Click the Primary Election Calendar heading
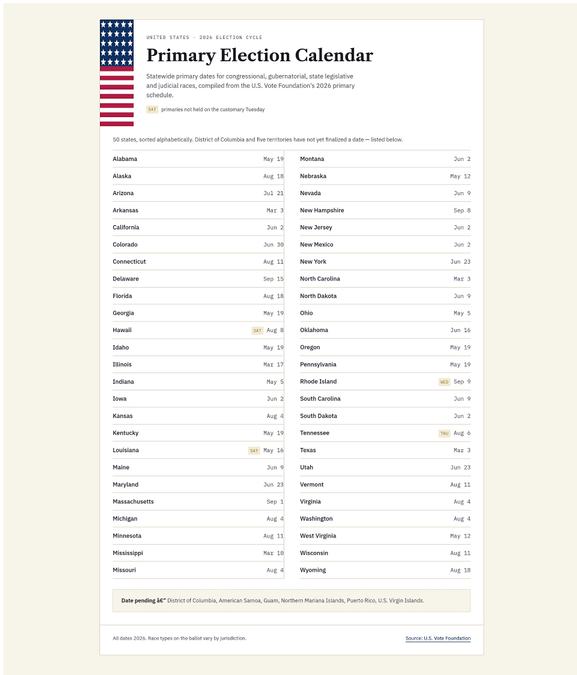Viewport: 577px width, 675px height. [260, 55]
